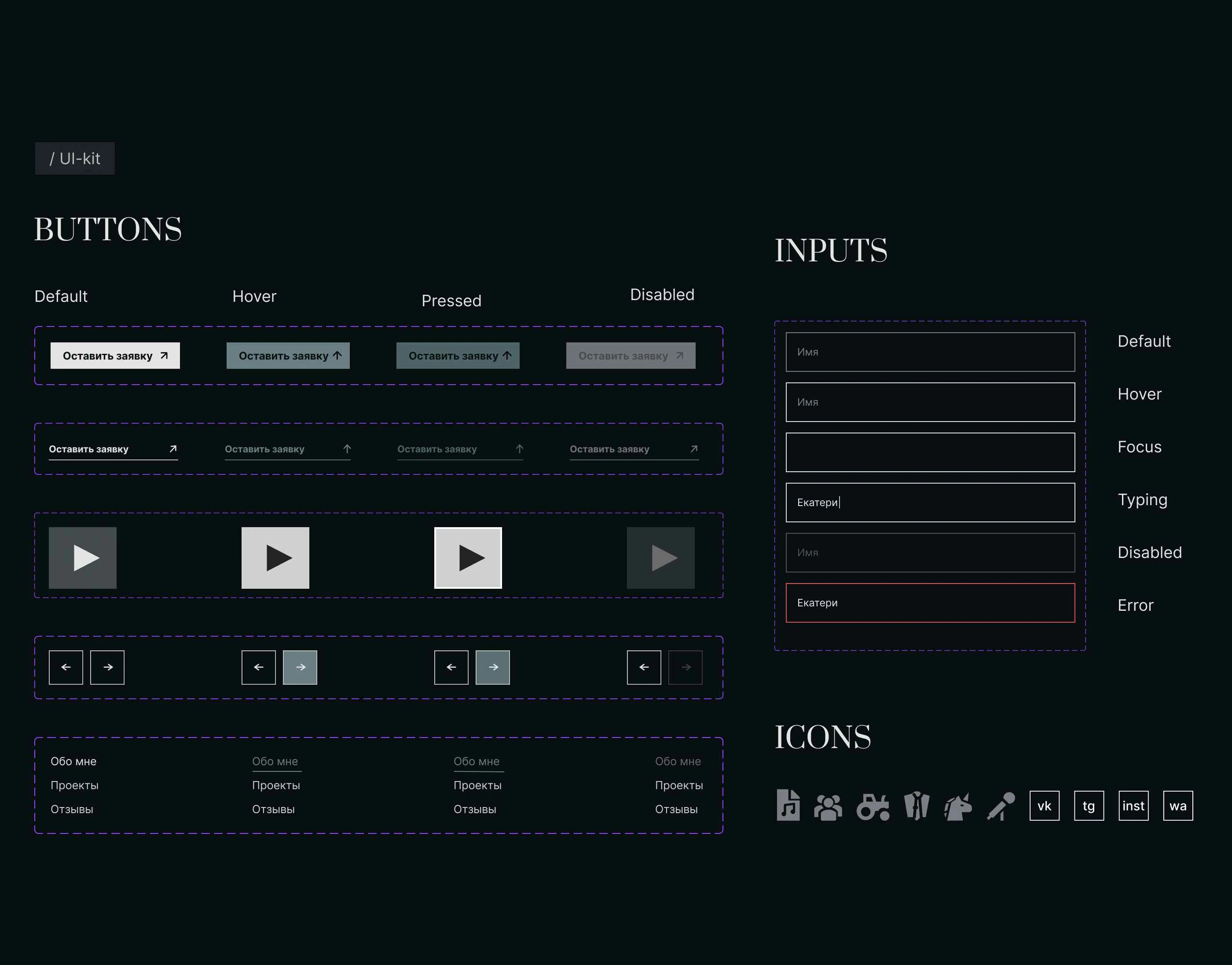The image size is (1232, 965).
Task: Click the empty Focus state input field
Action: (930, 452)
